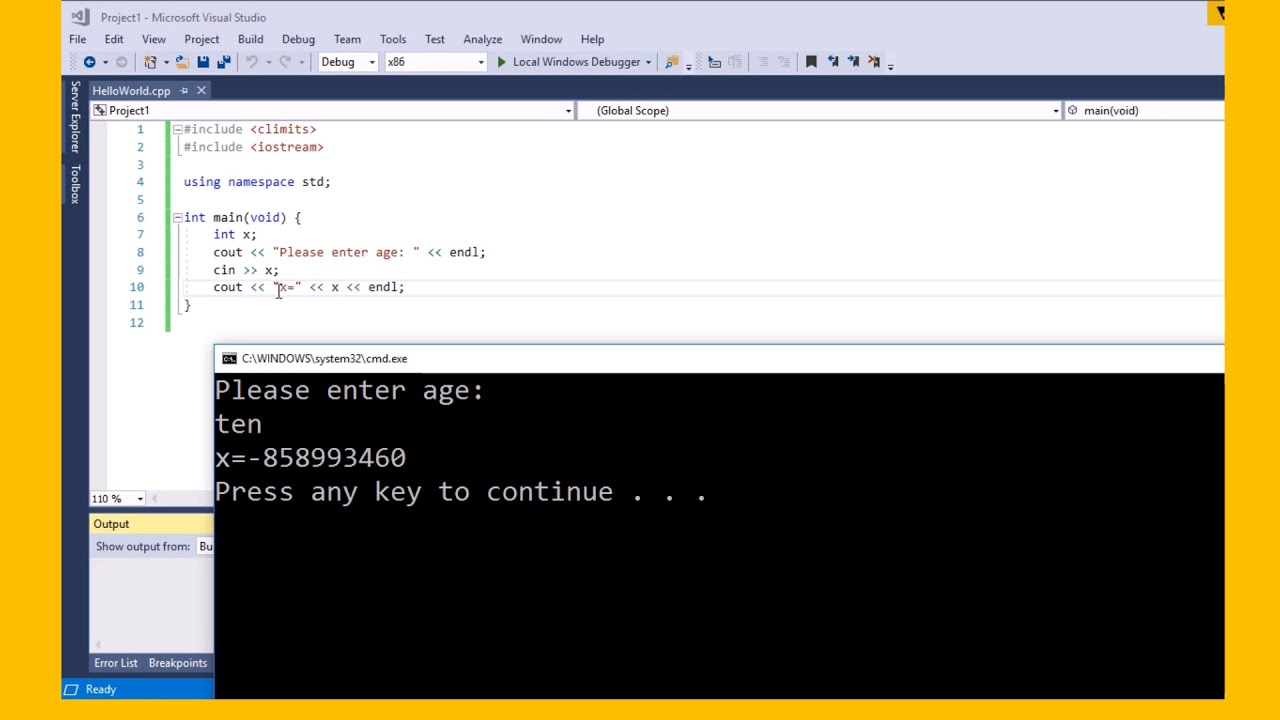Click the 'x=-858993460' console output line
This screenshot has width=1280, height=720.
310,458
